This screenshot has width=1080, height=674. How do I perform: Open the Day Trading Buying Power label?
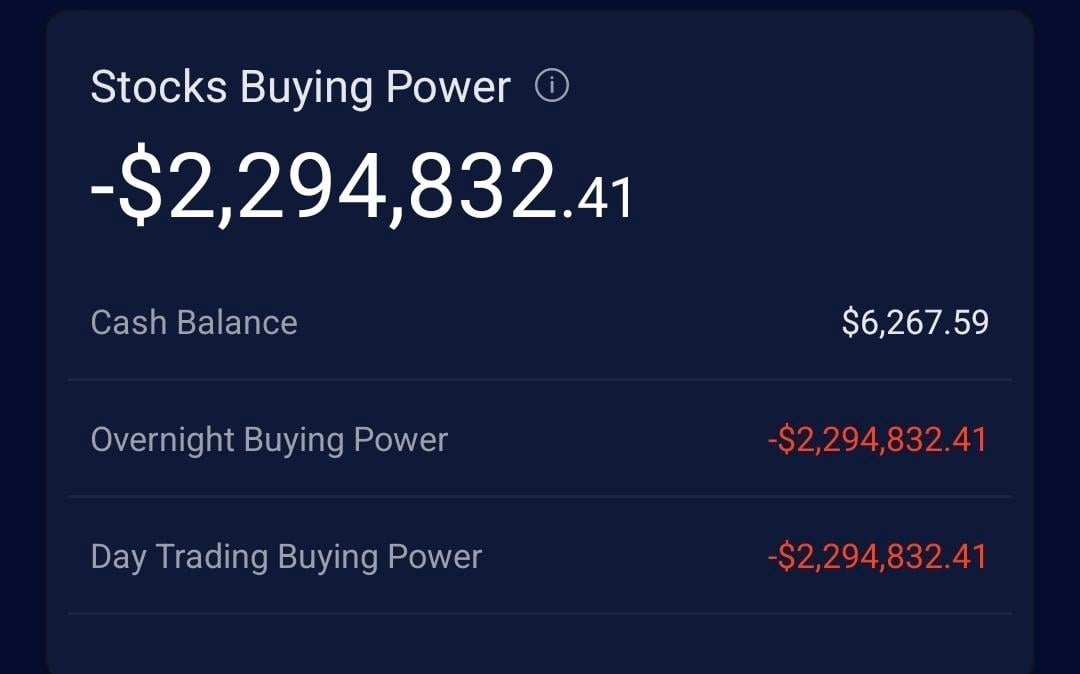(x=286, y=557)
